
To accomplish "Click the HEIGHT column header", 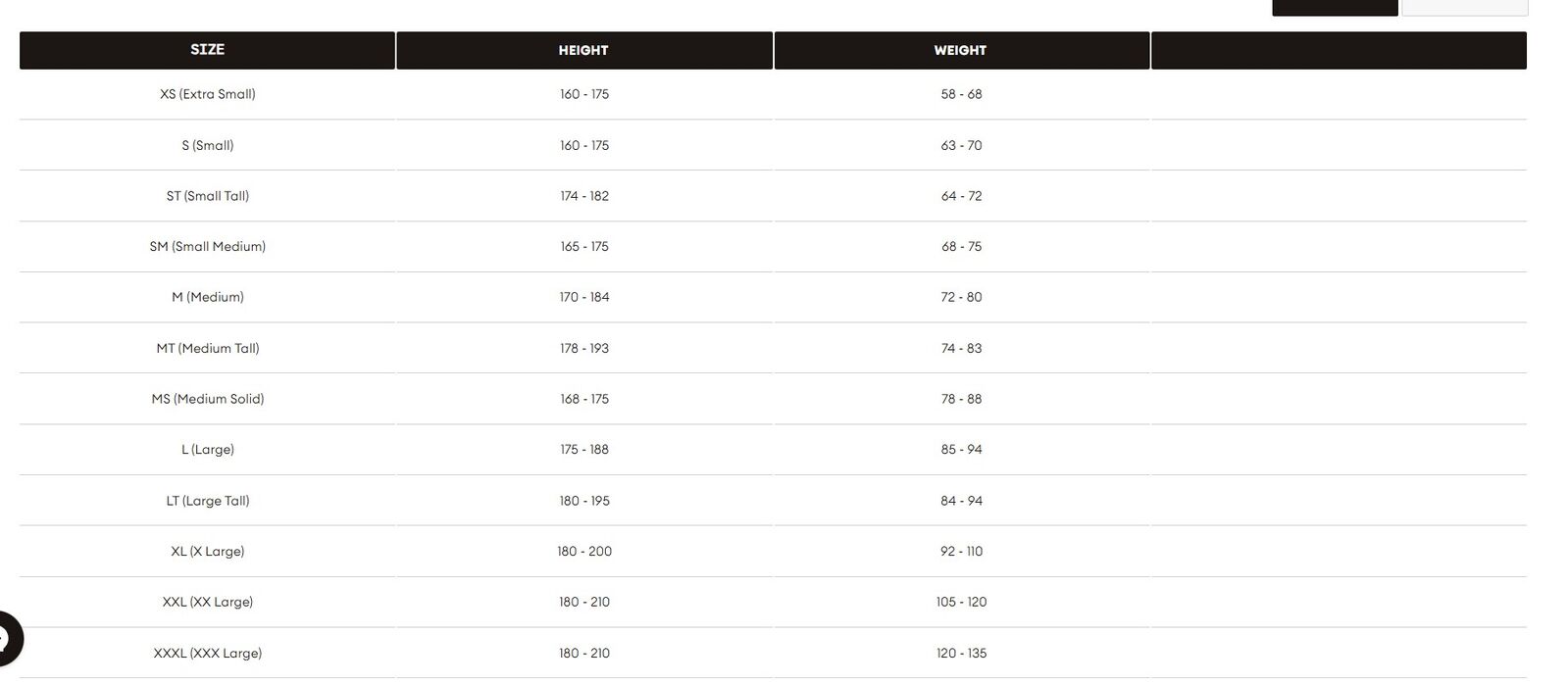I will coord(583,50).
